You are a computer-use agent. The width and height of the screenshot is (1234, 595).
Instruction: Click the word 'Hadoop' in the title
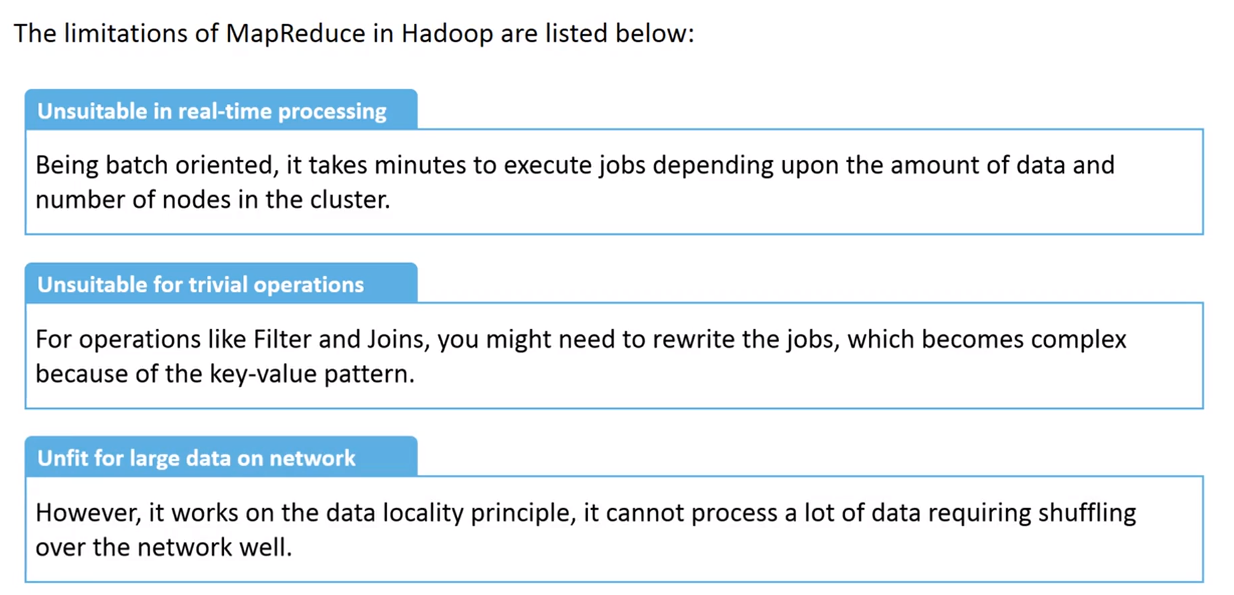449,34
